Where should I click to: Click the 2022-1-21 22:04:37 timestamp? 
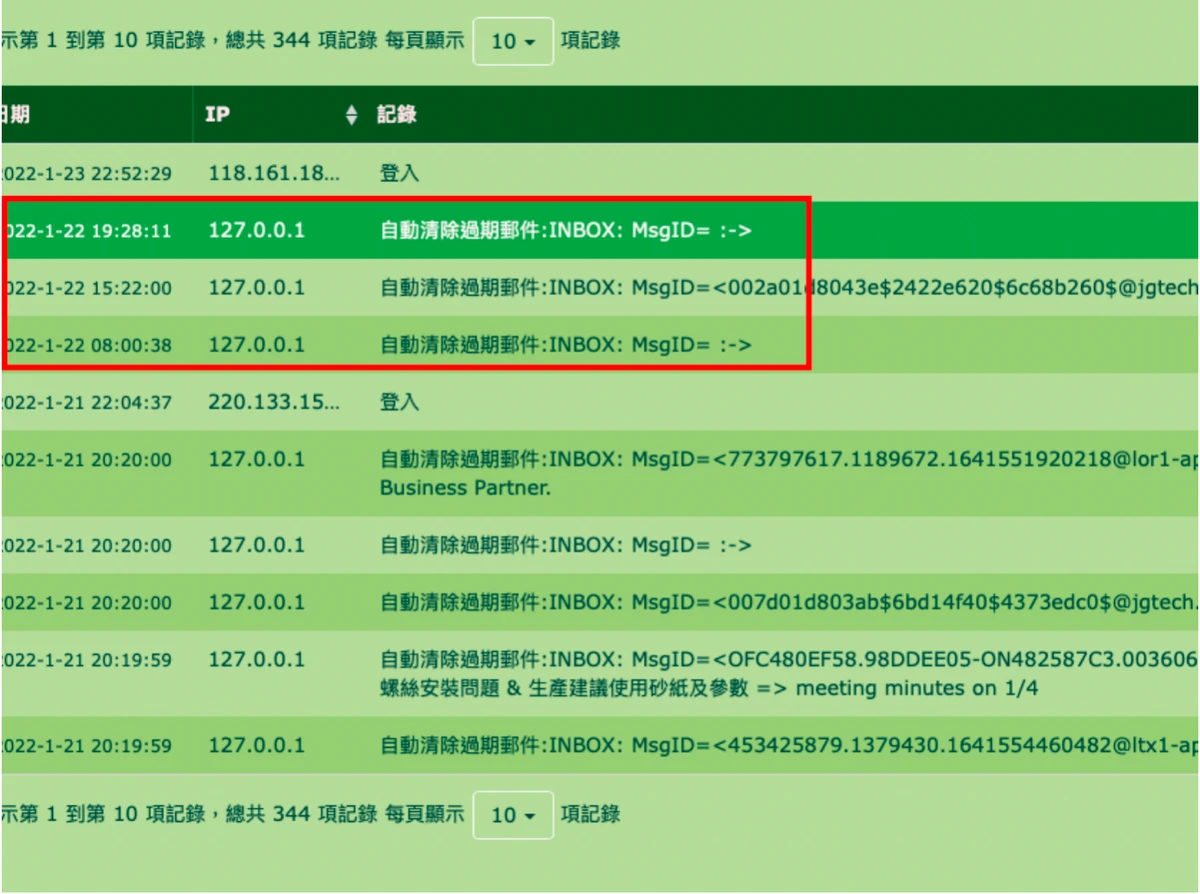(x=86, y=403)
